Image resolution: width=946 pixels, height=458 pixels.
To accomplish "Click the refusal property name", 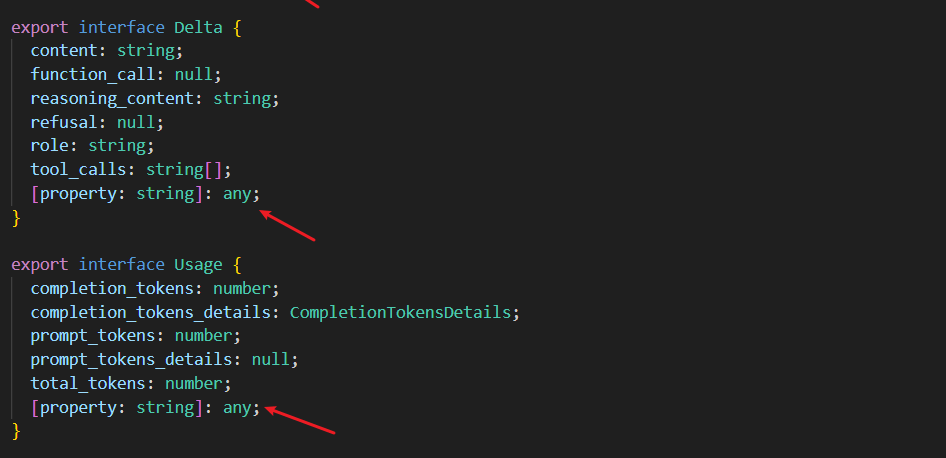I will click(64, 122).
